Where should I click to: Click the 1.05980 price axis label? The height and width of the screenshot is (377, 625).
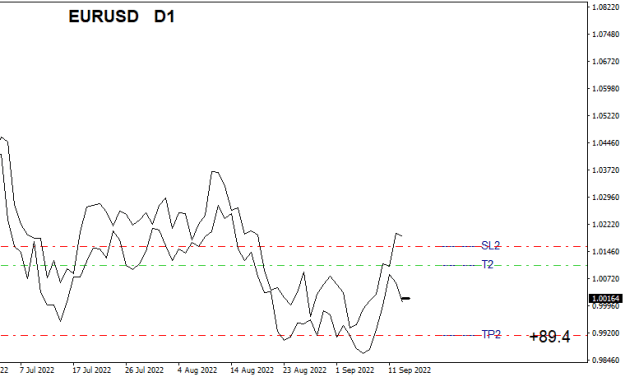click(x=606, y=88)
